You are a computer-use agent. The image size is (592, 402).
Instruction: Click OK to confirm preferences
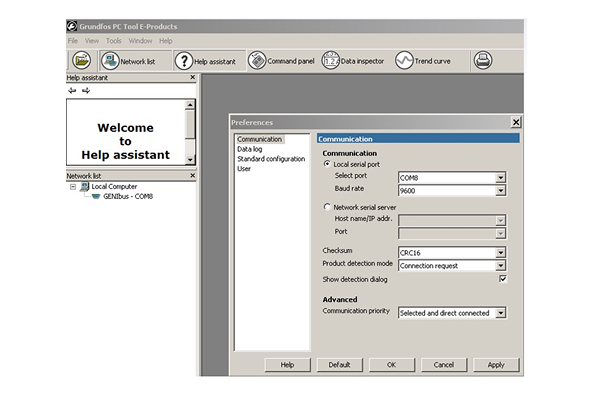click(392, 365)
